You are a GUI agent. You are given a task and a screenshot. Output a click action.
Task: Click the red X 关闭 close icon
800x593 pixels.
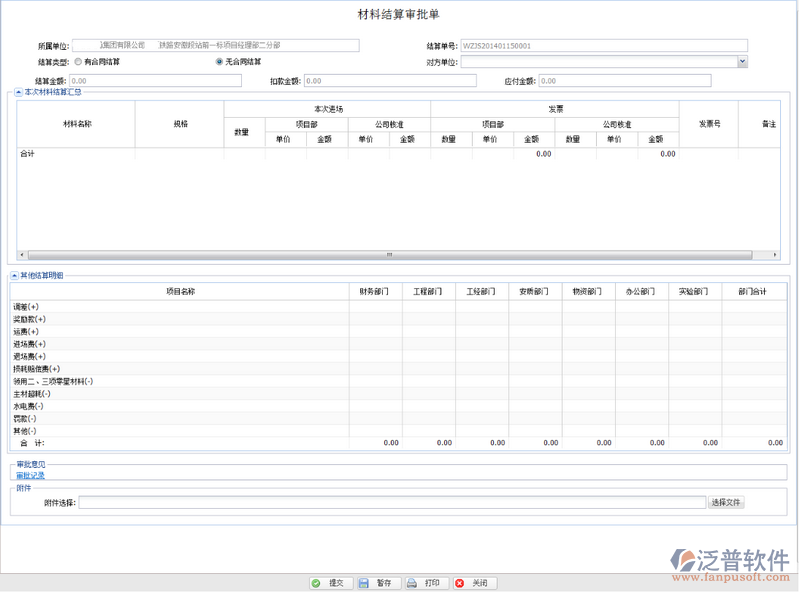pos(460,583)
